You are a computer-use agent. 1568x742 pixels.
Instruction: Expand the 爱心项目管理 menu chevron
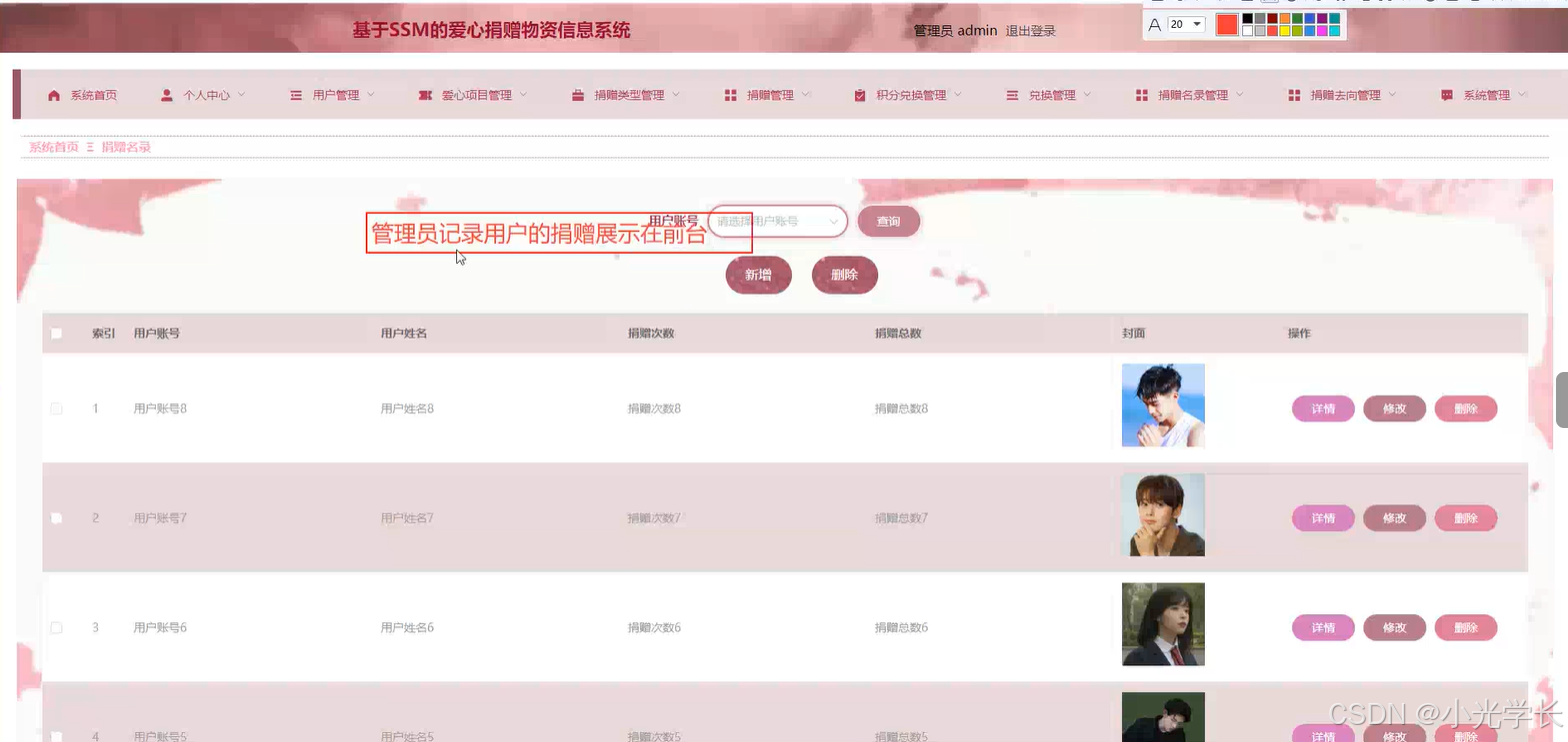[x=522, y=95]
